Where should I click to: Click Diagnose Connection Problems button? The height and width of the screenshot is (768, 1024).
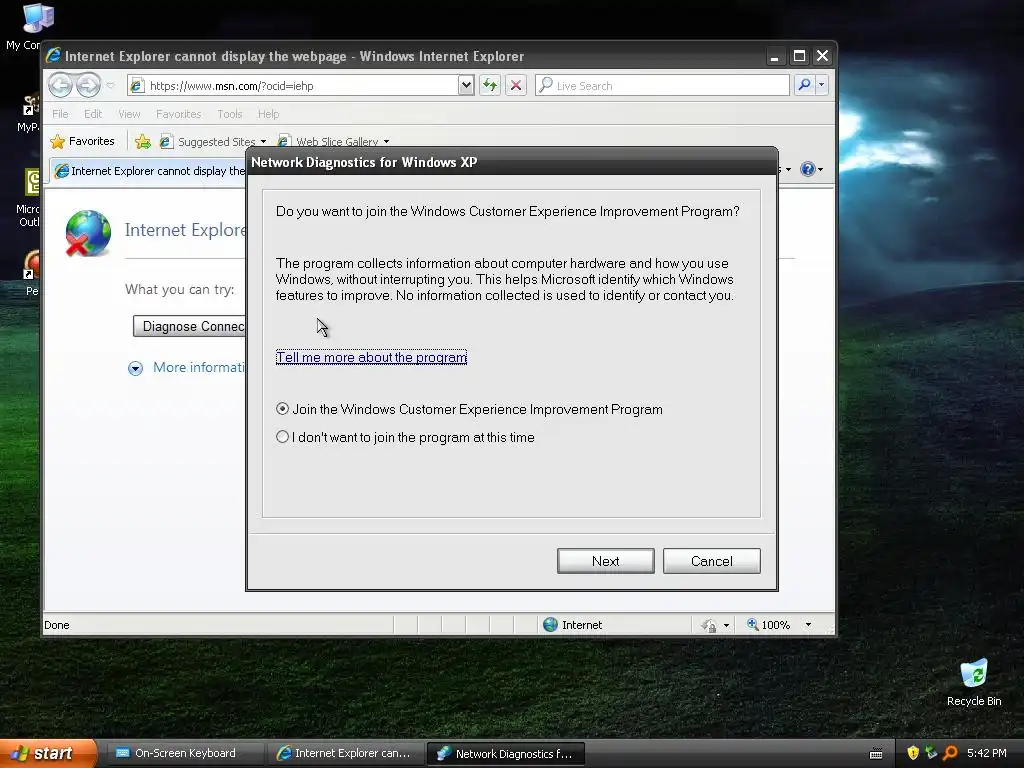tap(189, 326)
